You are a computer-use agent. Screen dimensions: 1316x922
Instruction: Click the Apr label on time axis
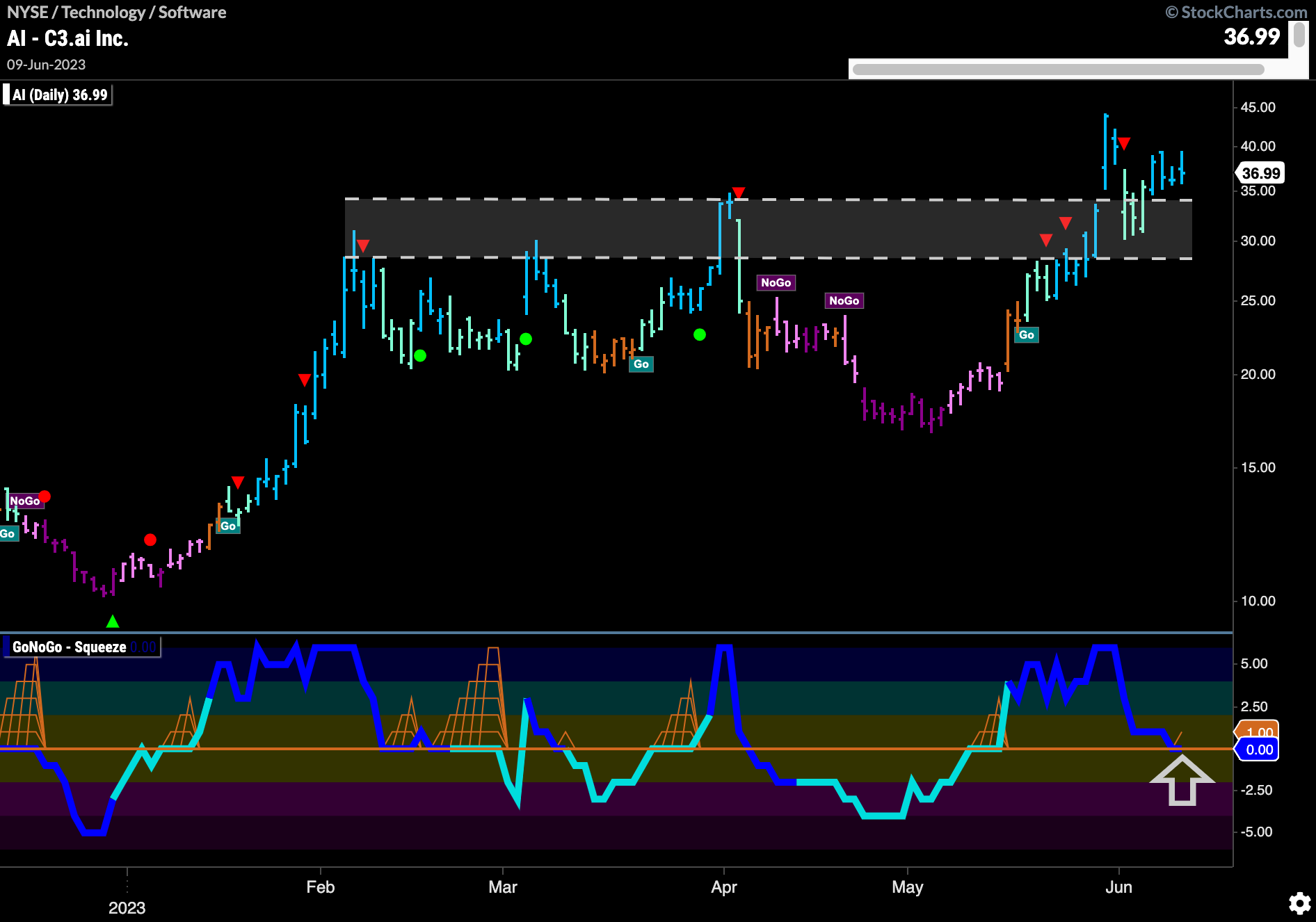[724, 887]
